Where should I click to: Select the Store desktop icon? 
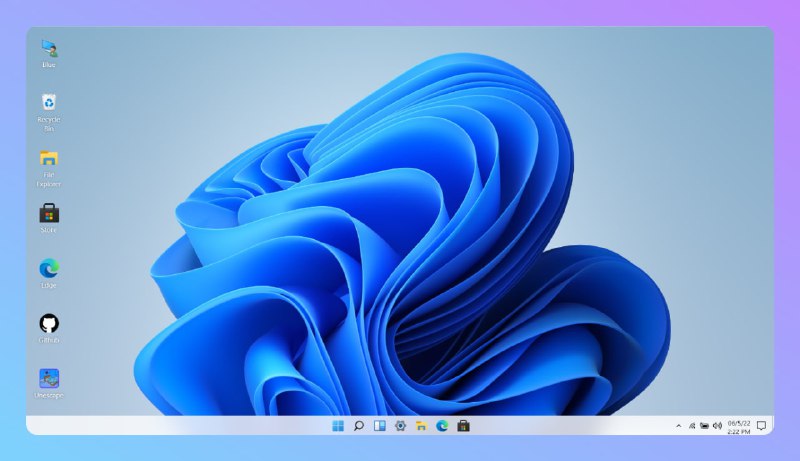tap(49, 218)
